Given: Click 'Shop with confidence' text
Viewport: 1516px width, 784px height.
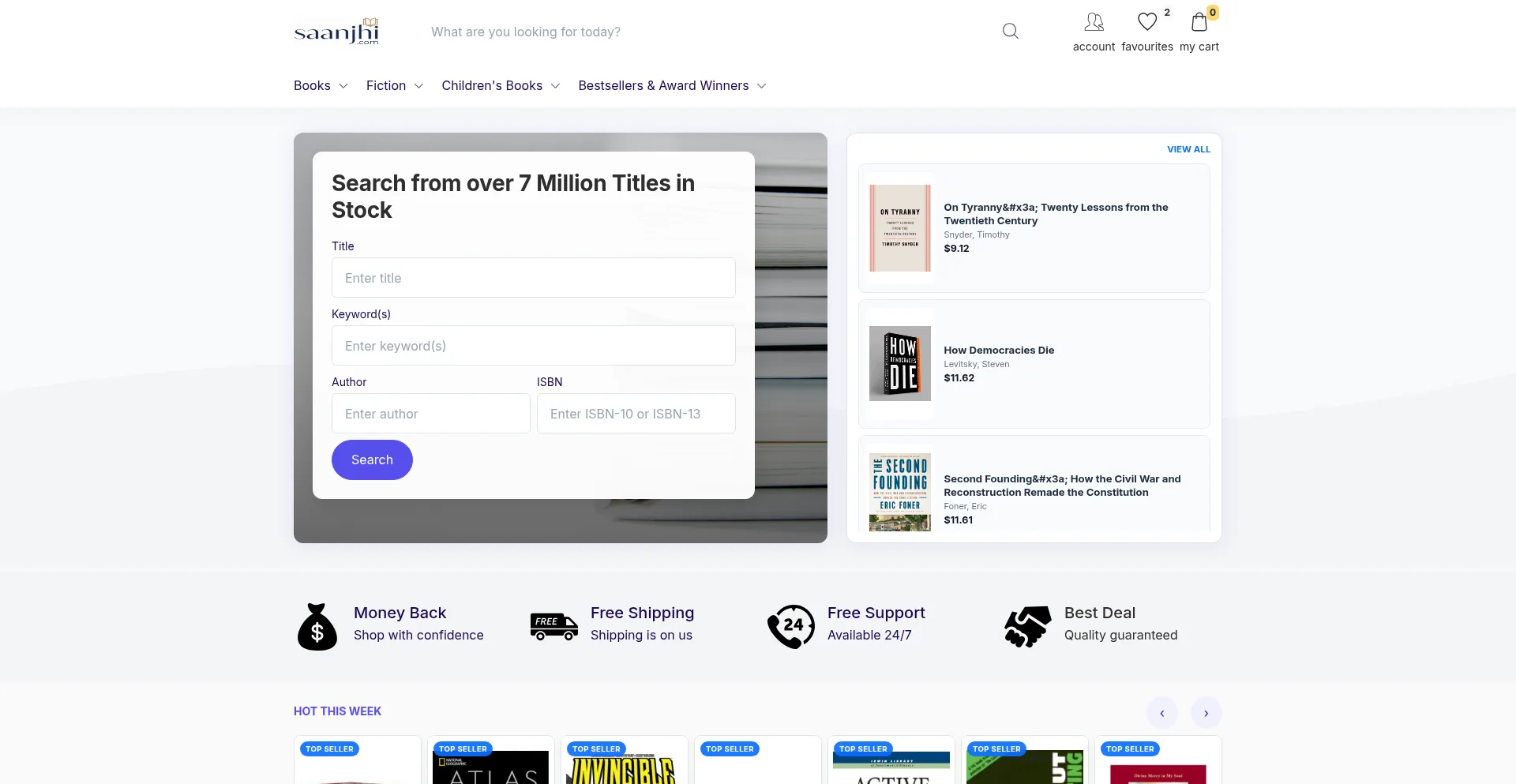Looking at the screenshot, I should [418, 636].
